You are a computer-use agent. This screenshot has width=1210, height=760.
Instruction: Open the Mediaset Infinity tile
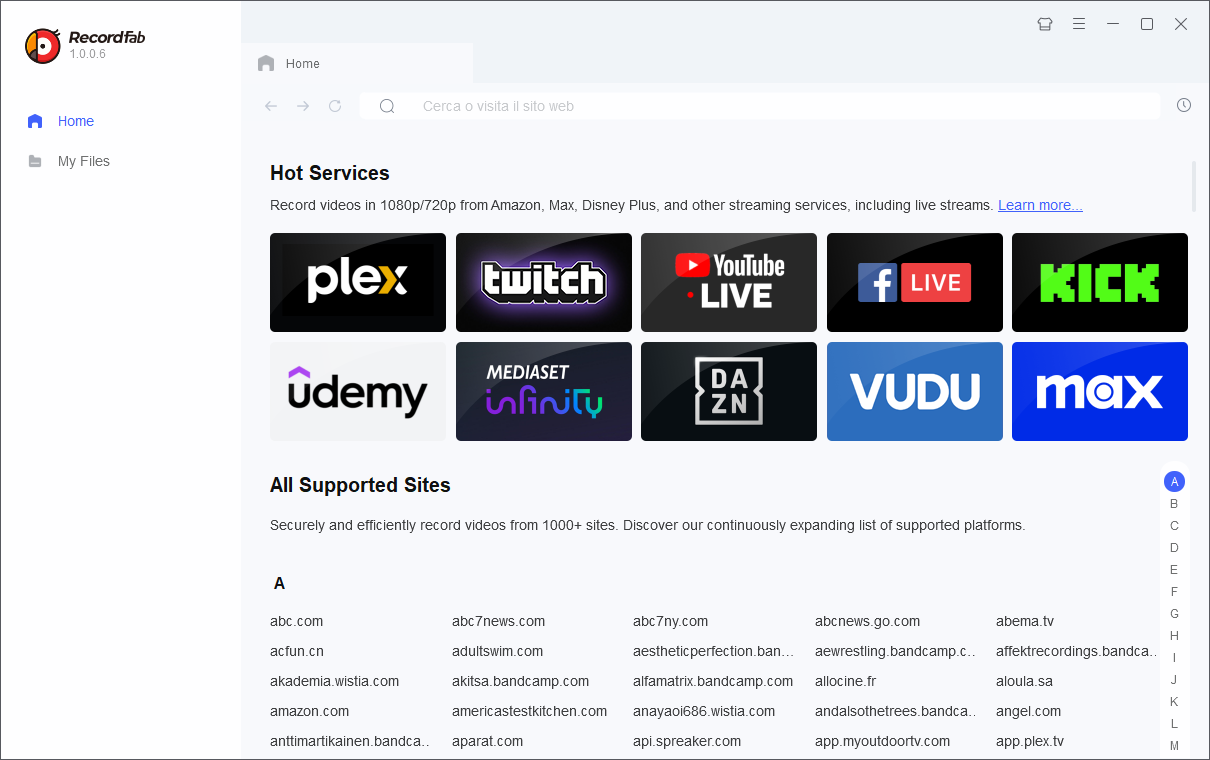point(544,391)
